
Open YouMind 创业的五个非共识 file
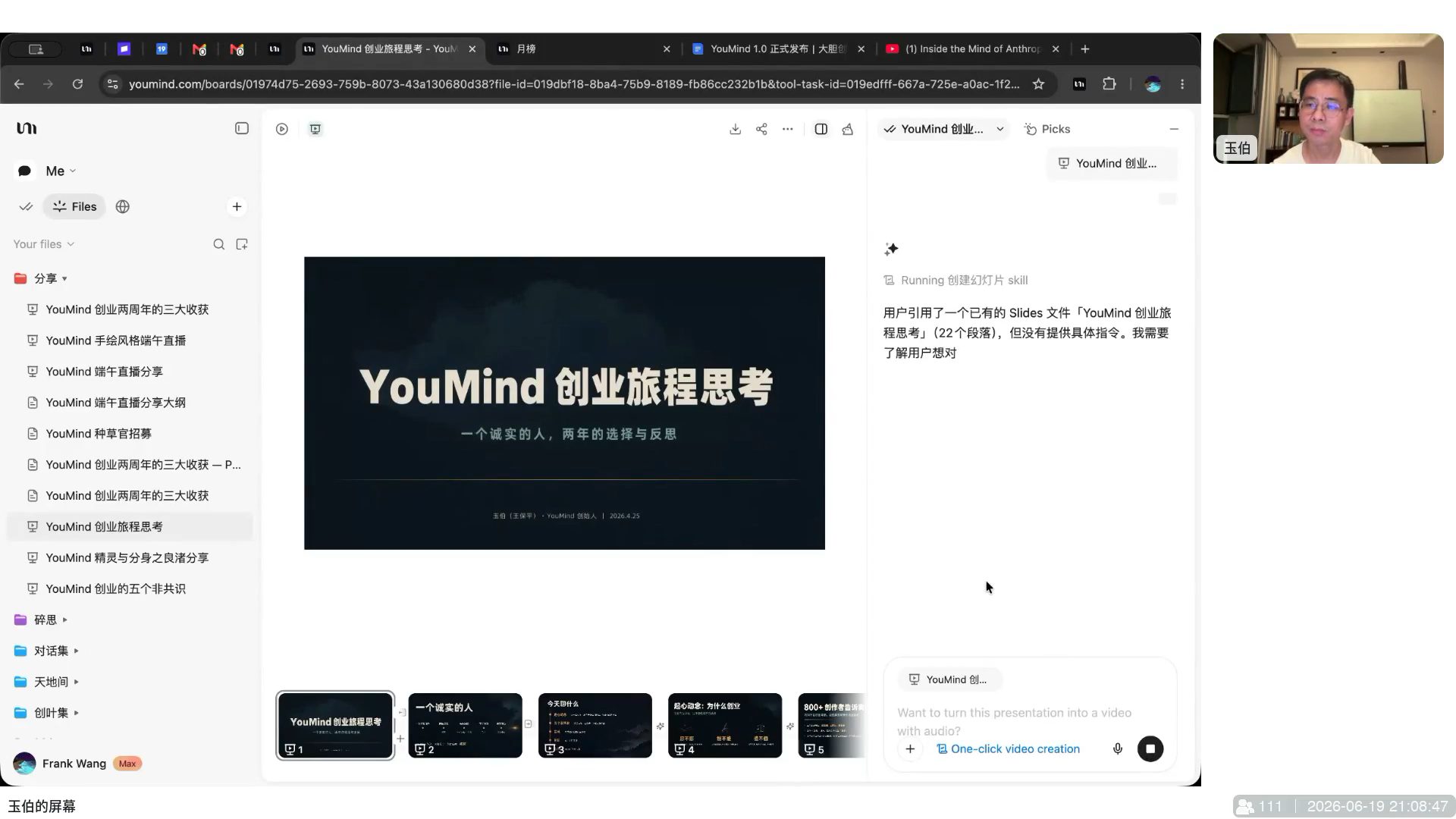(115, 588)
